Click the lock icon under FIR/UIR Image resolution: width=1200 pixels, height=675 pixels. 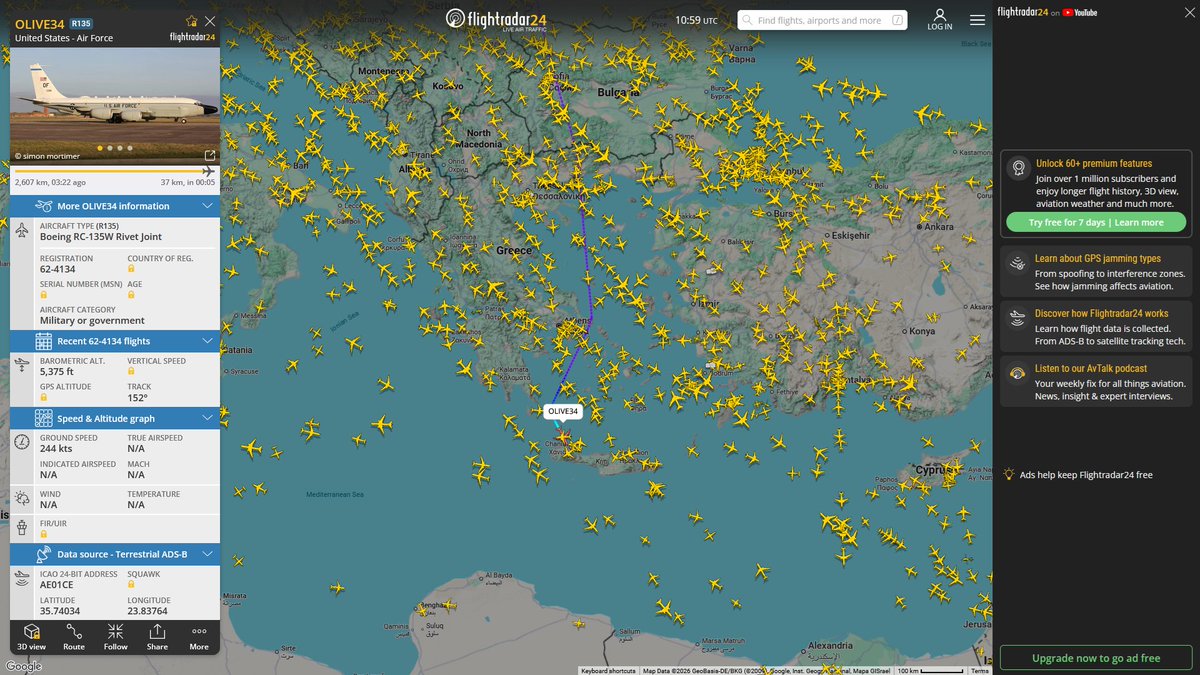point(44,534)
